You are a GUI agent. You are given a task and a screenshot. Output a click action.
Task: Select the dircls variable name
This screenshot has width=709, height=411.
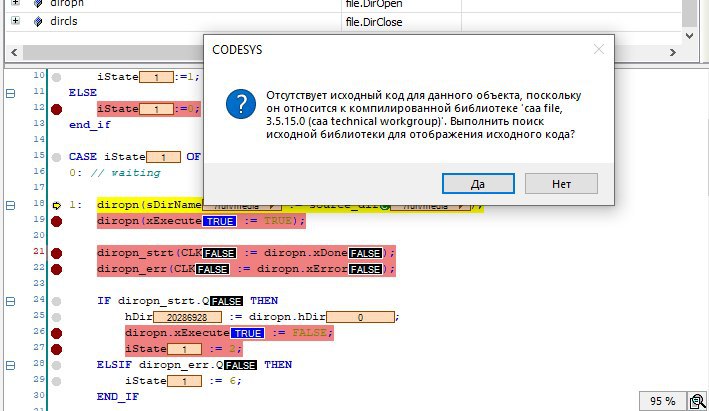[x=64, y=21]
